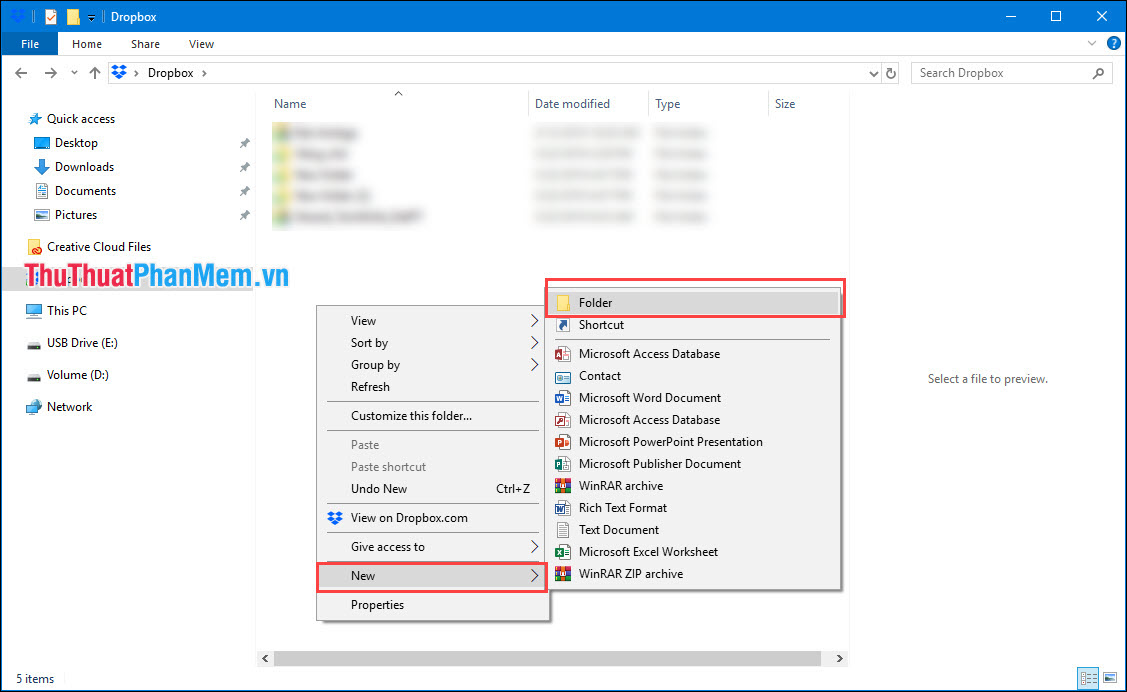Open USB Drive (E:) in the sidebar

pyautogui.click(x=82, y=343)
